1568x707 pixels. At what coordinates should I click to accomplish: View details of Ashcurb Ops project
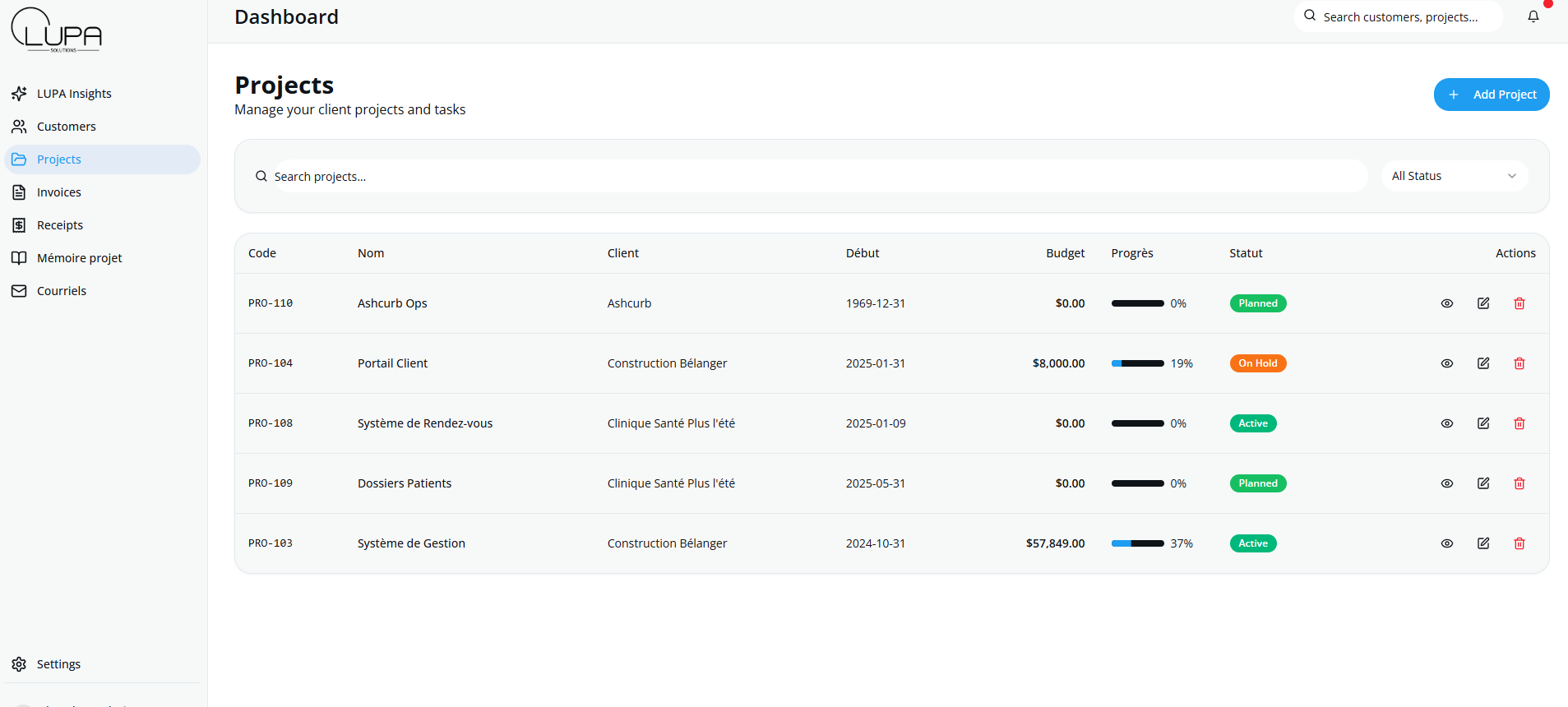point(1446,303)
